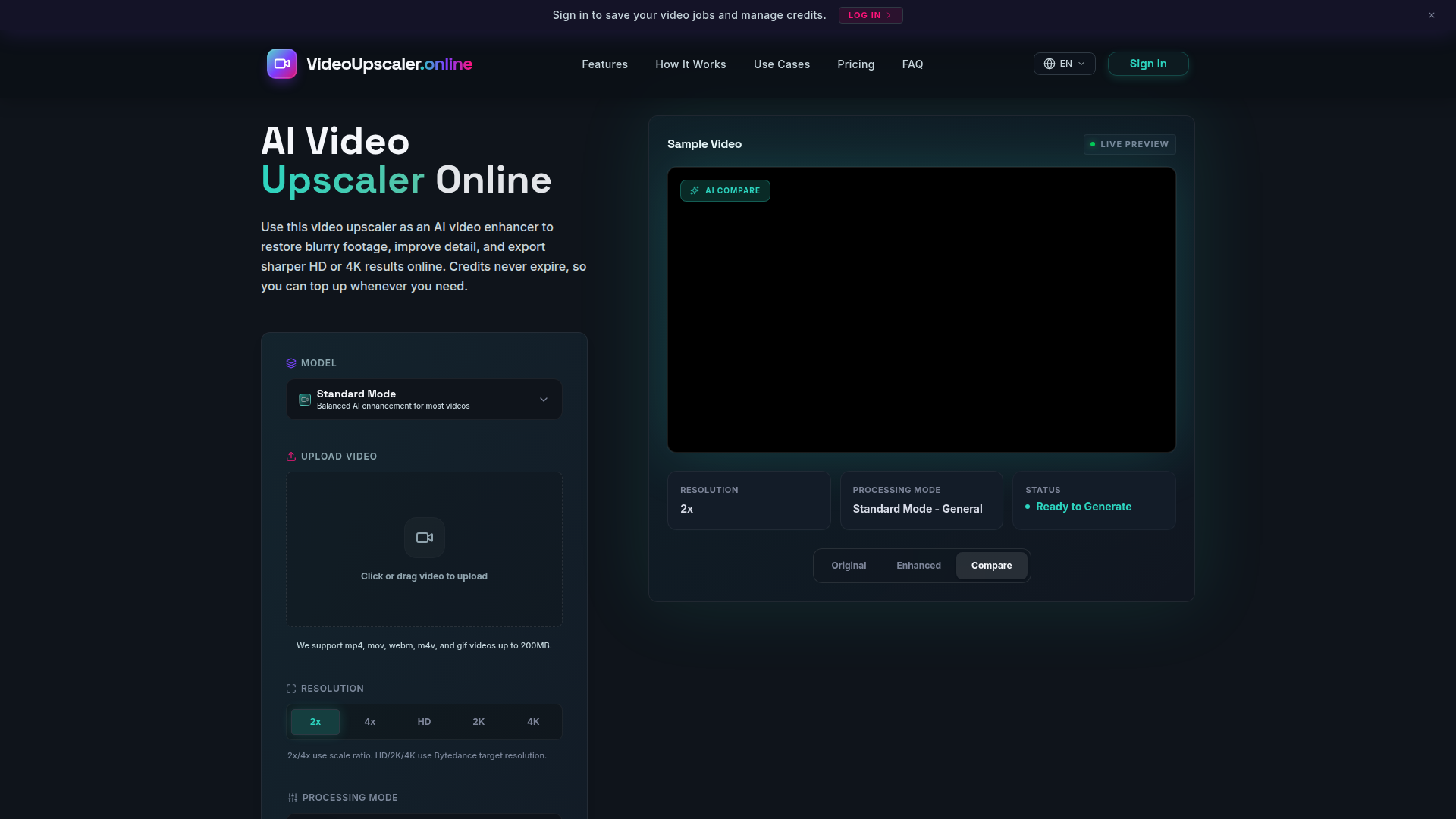The width and height of the screenshot is (1456, 819).
Task: Click the Processing Mode sliders icon
Action: click(293, 798)
